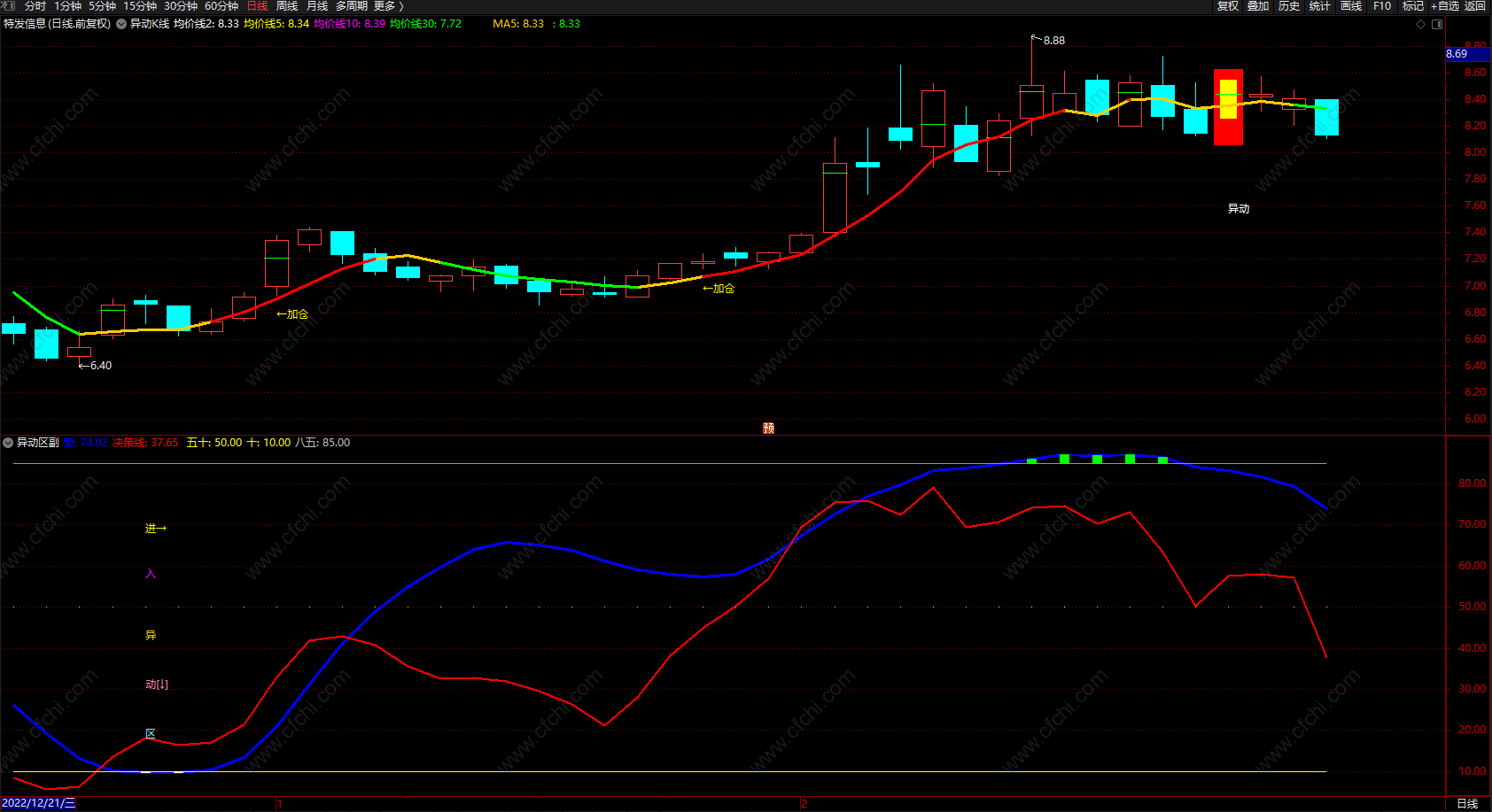
Task: Select the 60分钟 period tab
Action: [221, 6]
